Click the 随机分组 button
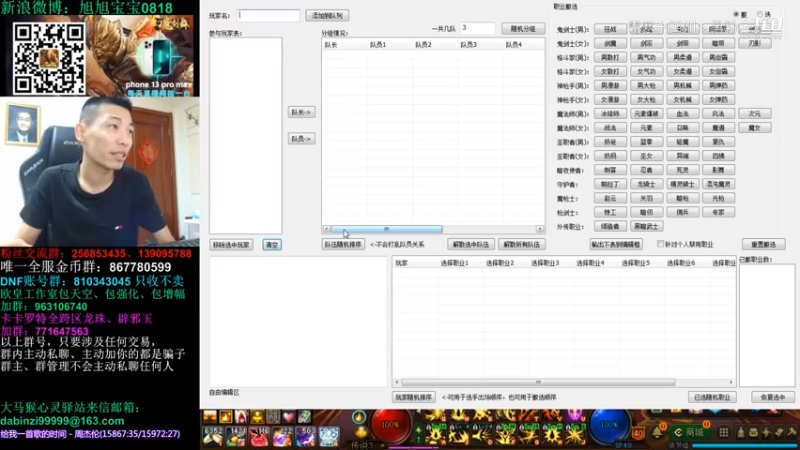Screen dimensions: 800x450 pos(523,29)
